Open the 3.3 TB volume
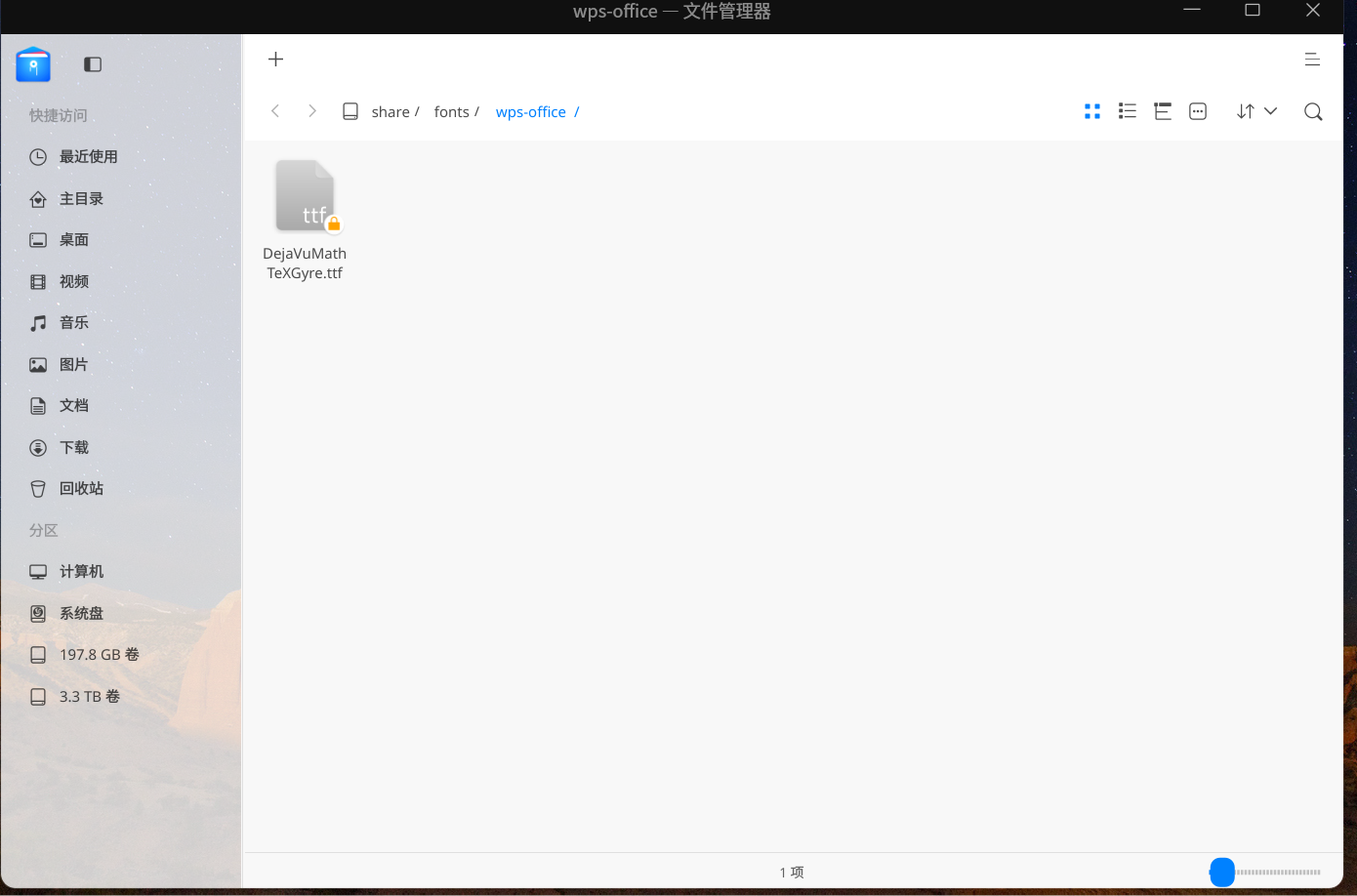This screenshot has height=896, width=1357. pos(121,697)
